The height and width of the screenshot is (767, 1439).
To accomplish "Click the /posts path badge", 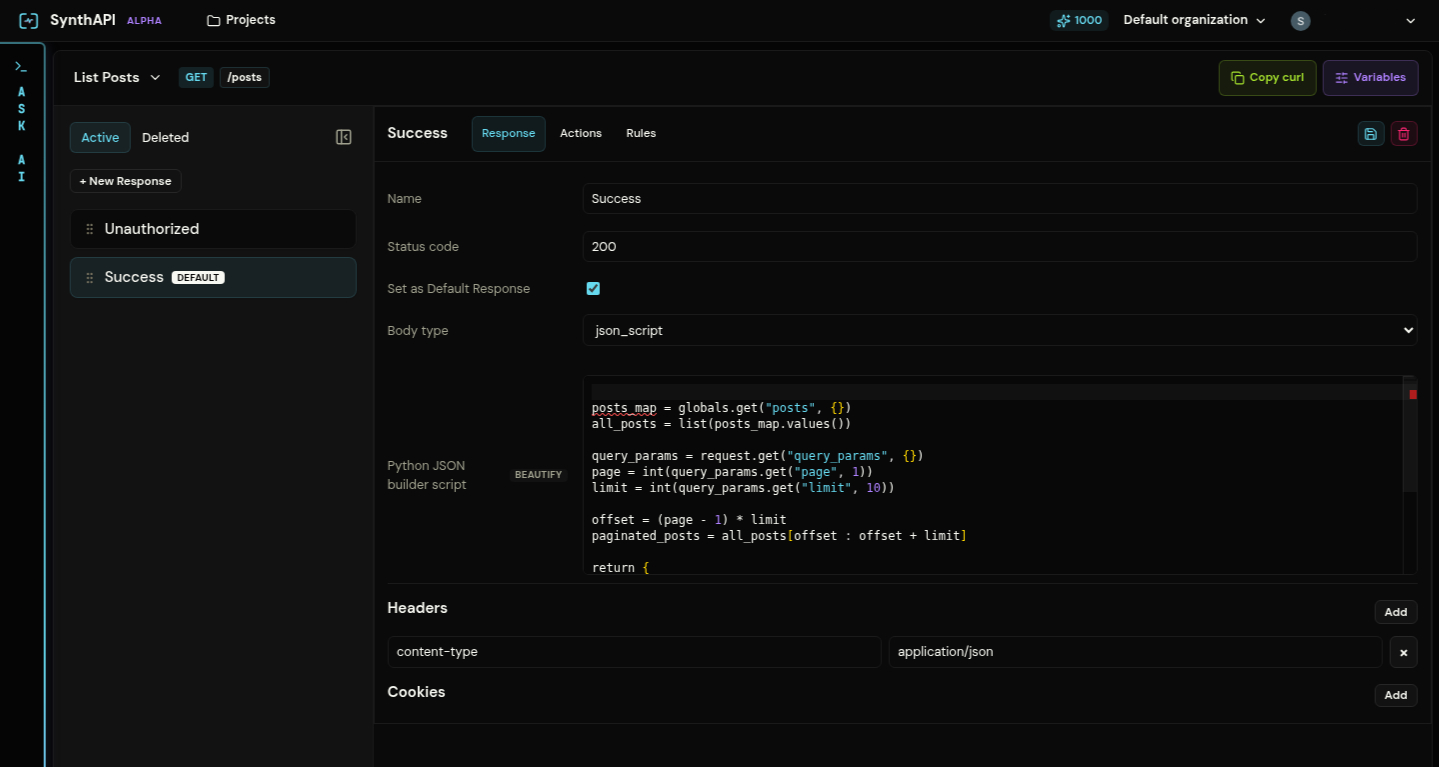I will point(245,77).
